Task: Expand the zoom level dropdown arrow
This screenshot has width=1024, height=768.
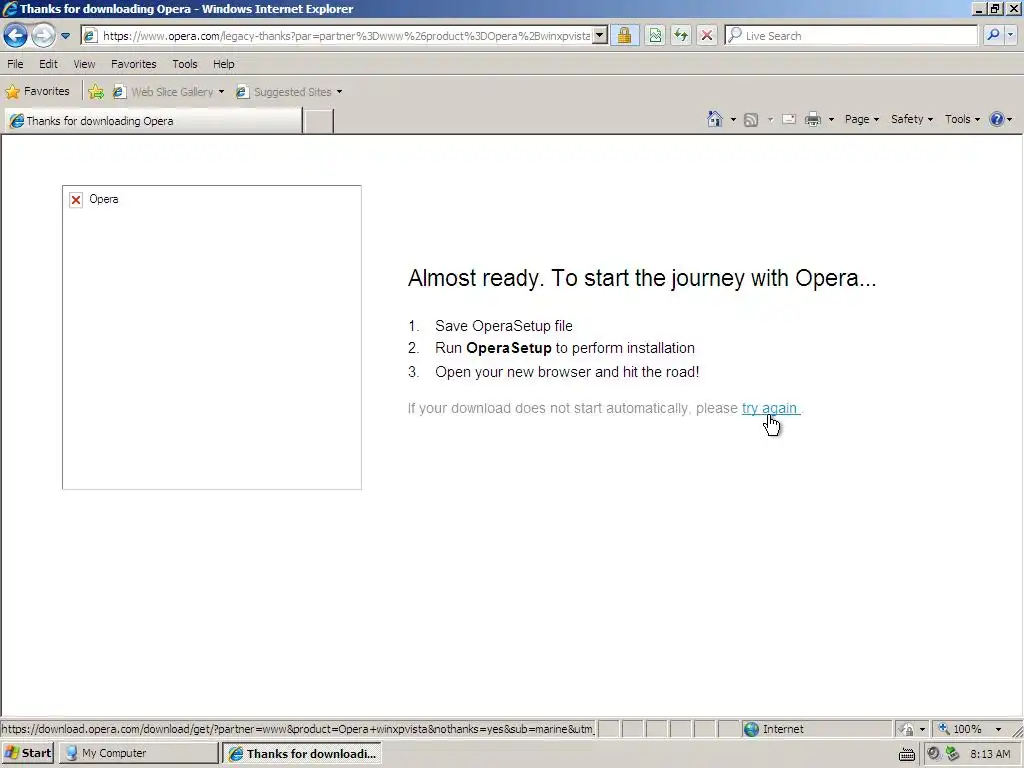Action: tap(998, 729)
